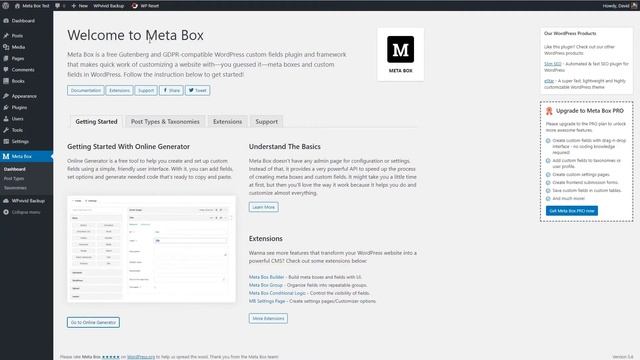Image resolution: width=640 pixels, height=360 pixels.
Task: Open Pages in the sidebar
Action: pyautogui.click(x=26, y=58)
